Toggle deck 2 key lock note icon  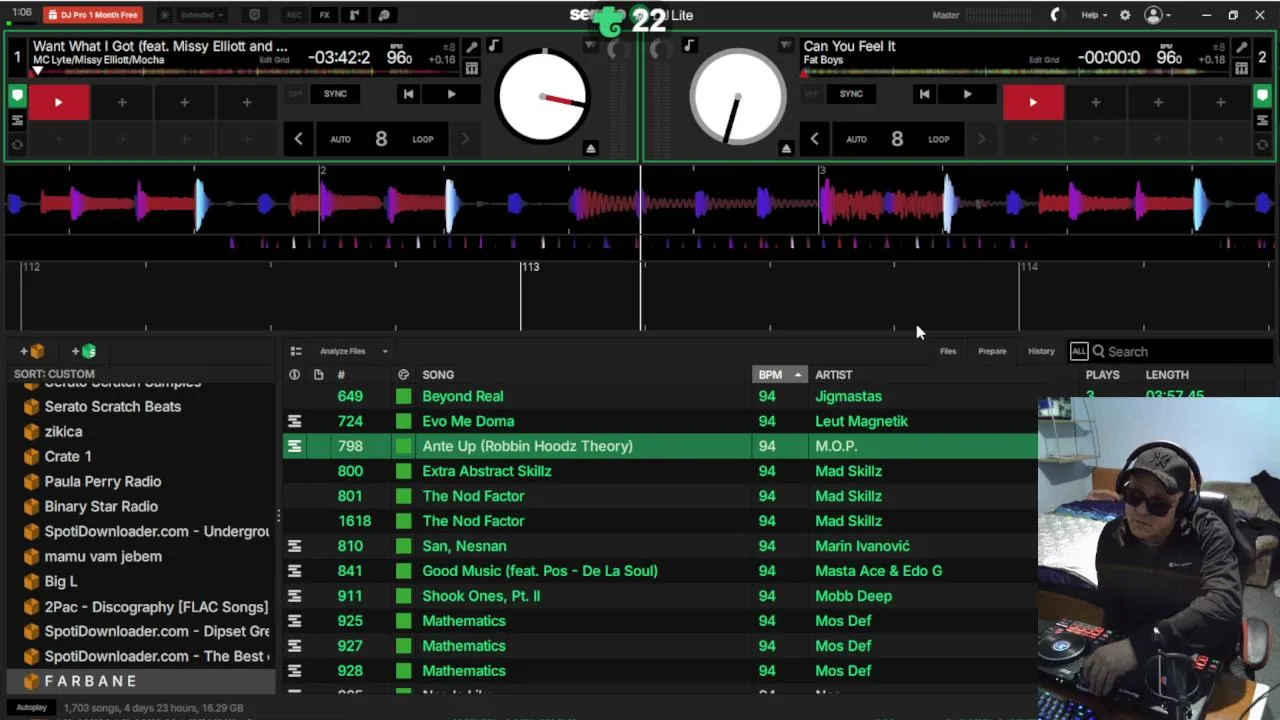pos(689,46)
